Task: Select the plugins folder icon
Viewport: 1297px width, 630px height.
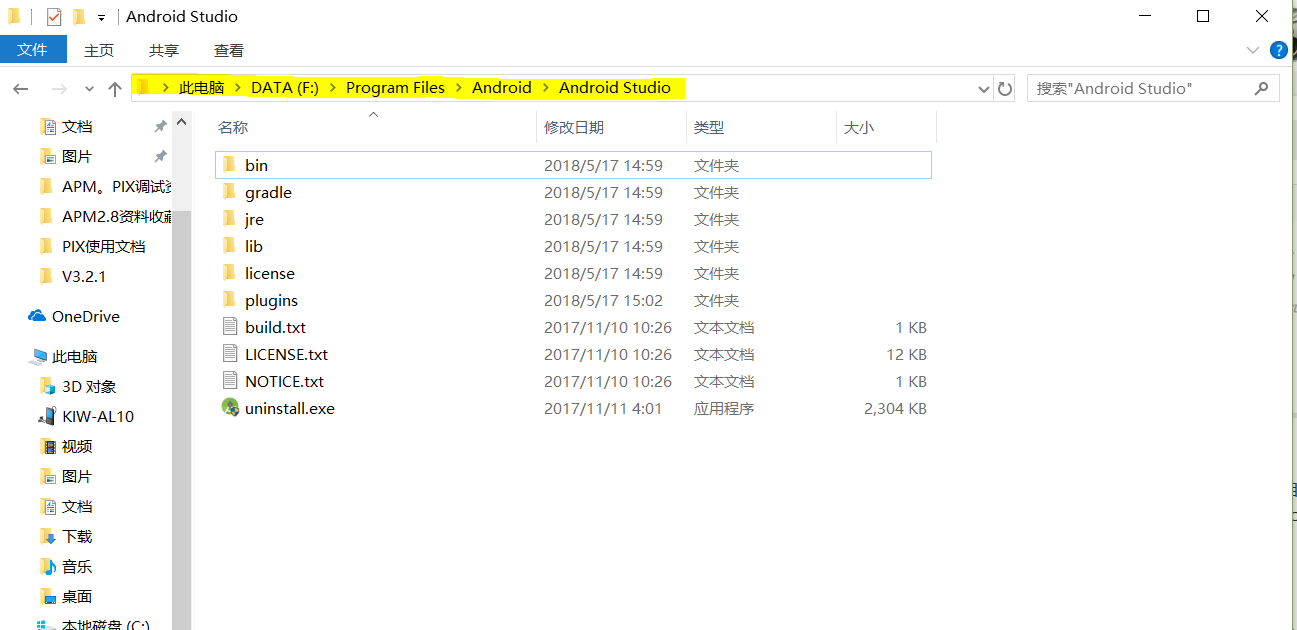Action: click(229, 300)
